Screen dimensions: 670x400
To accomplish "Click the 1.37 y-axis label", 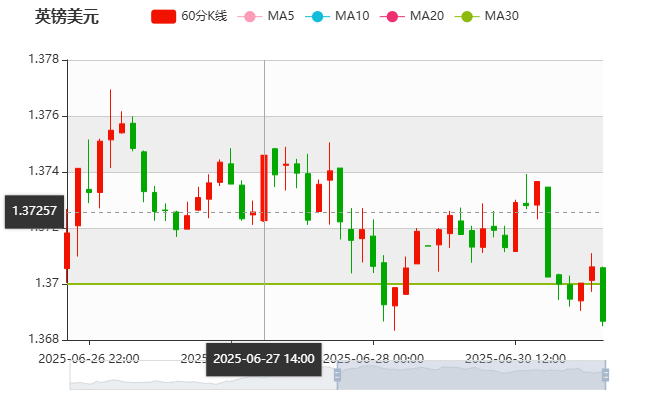I will pyautogui.click(x=47, y=283).
